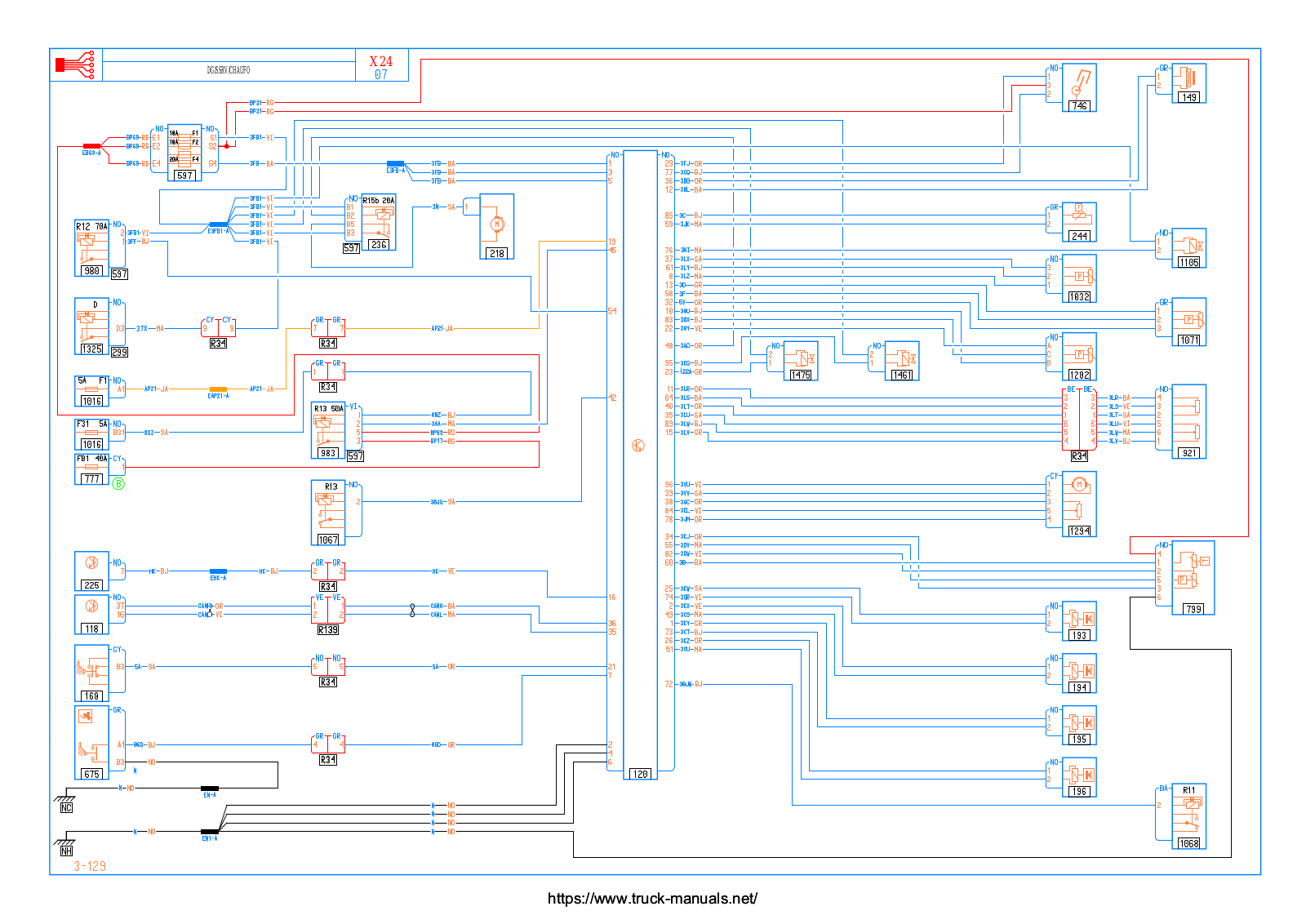Select the E3FB-A splice label

(395, 171)
